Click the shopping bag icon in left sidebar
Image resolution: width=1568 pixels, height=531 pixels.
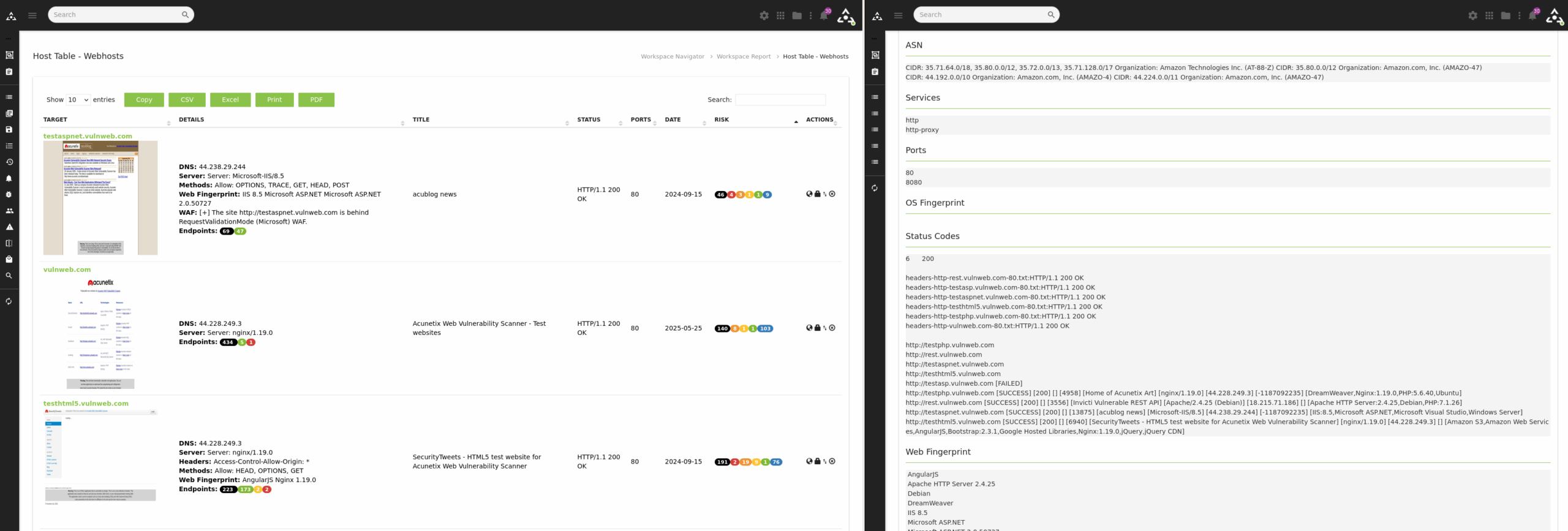[9, 259]
